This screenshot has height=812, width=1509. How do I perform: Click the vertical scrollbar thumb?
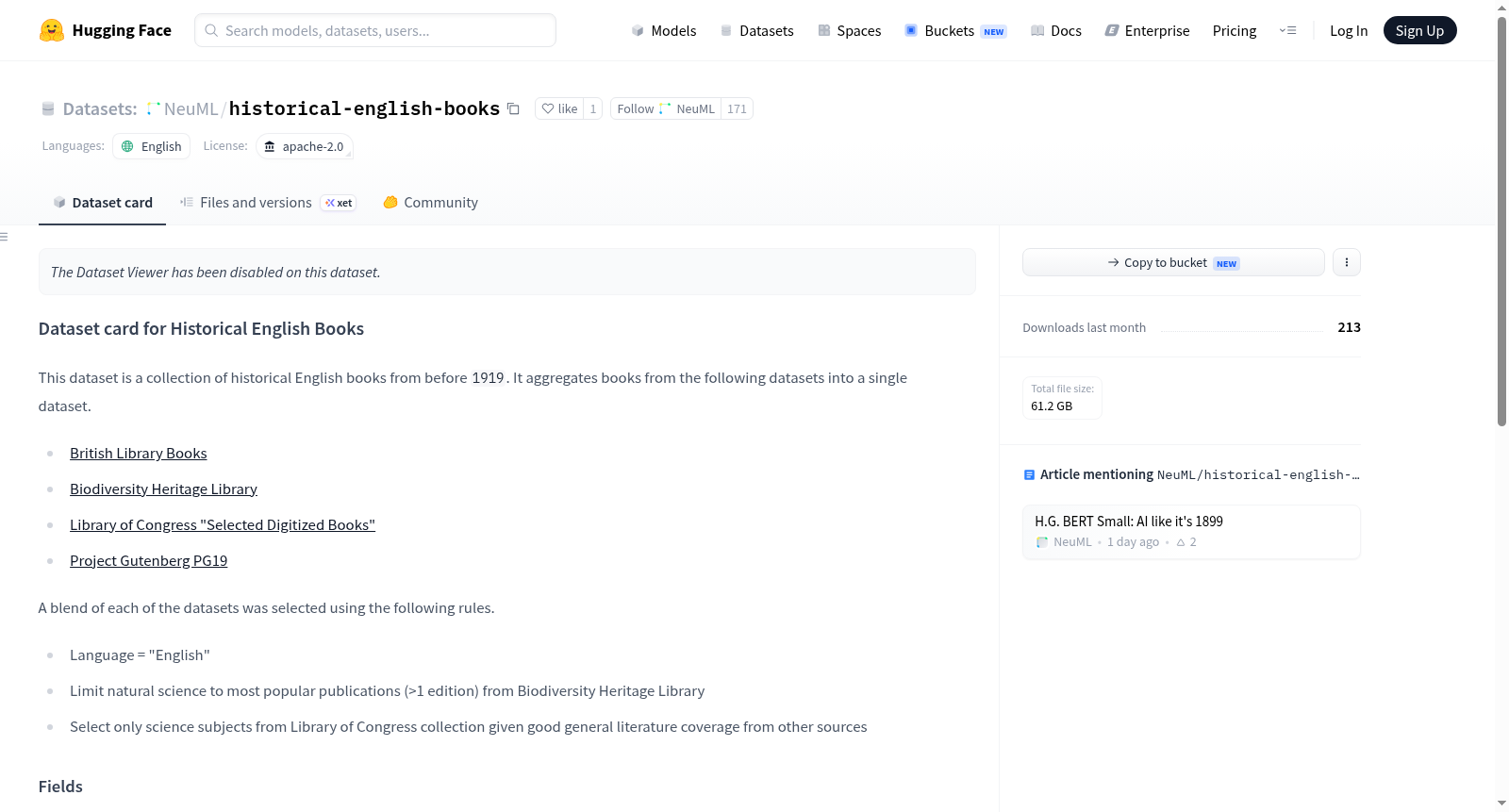pos(1501,221)
